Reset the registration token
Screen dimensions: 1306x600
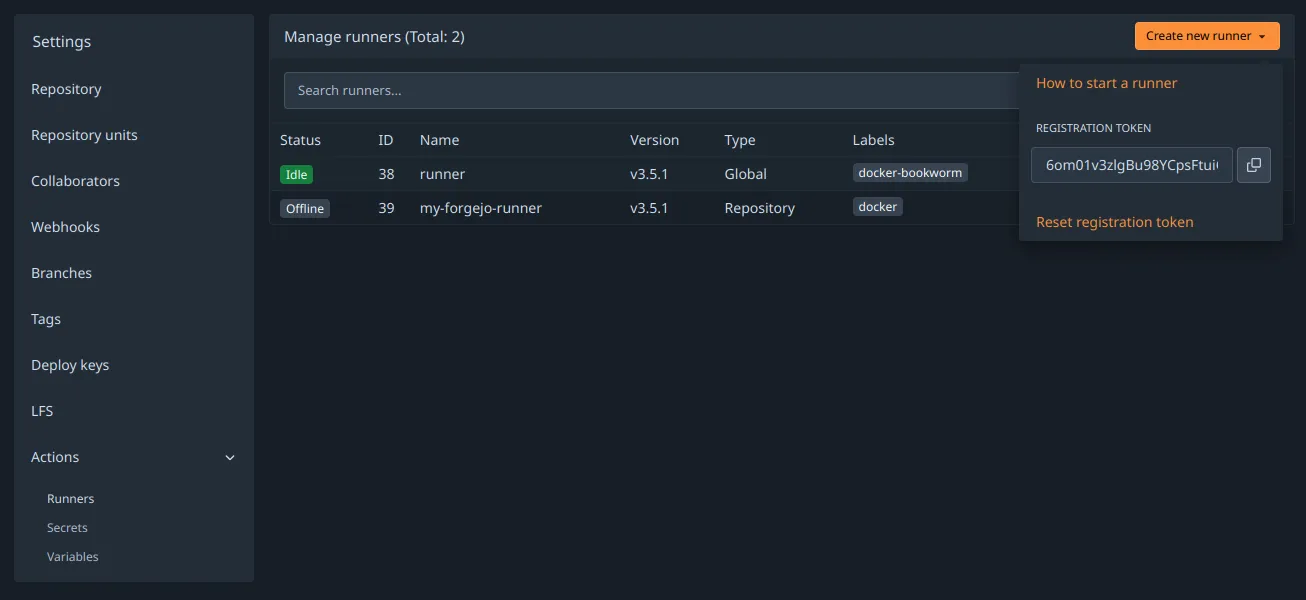click(1114, 221)
